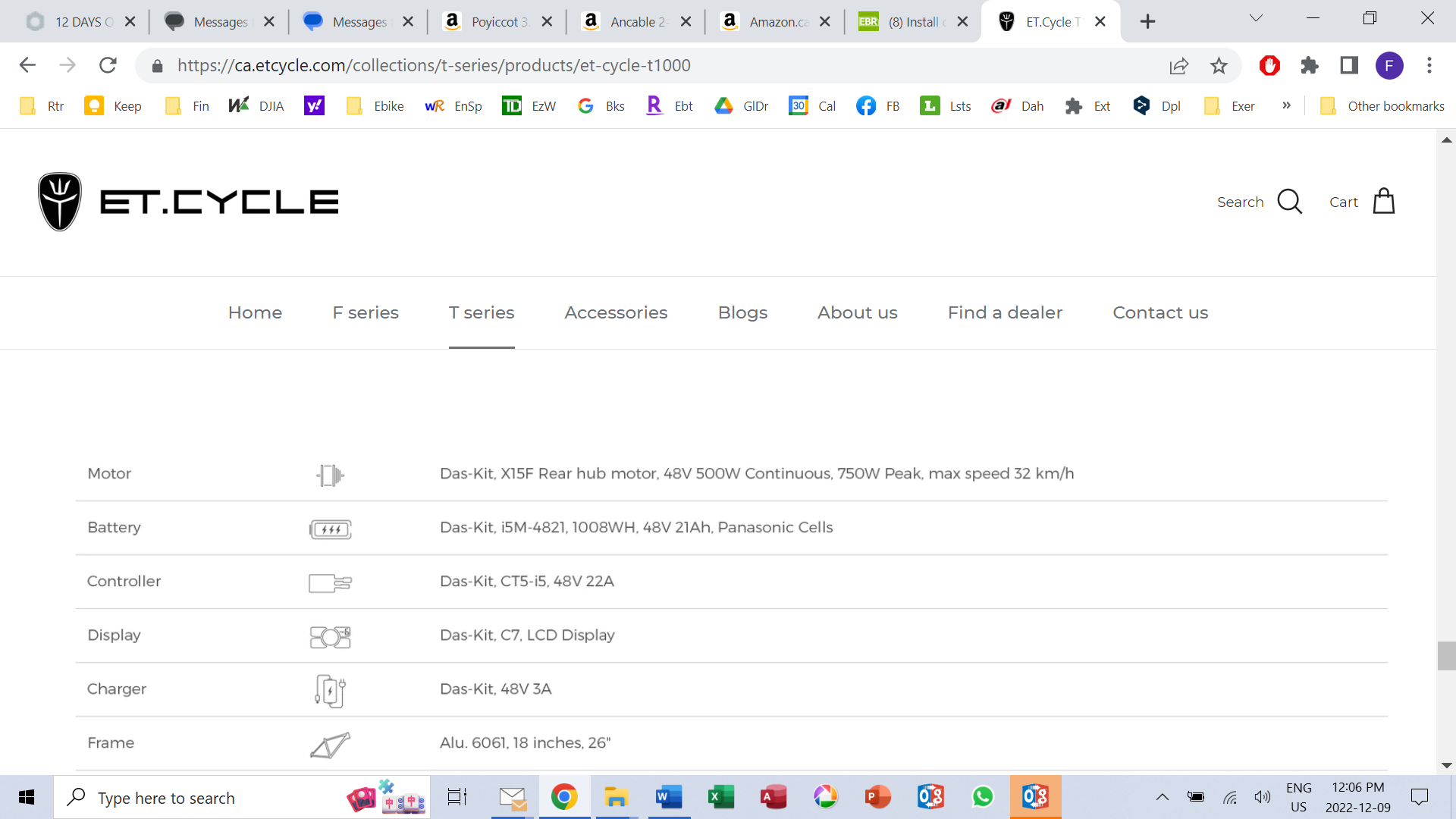Viewport: 1456px width, 819px height.
Task: Open the Ebike bookmarks folder
Action: [375, 106]
